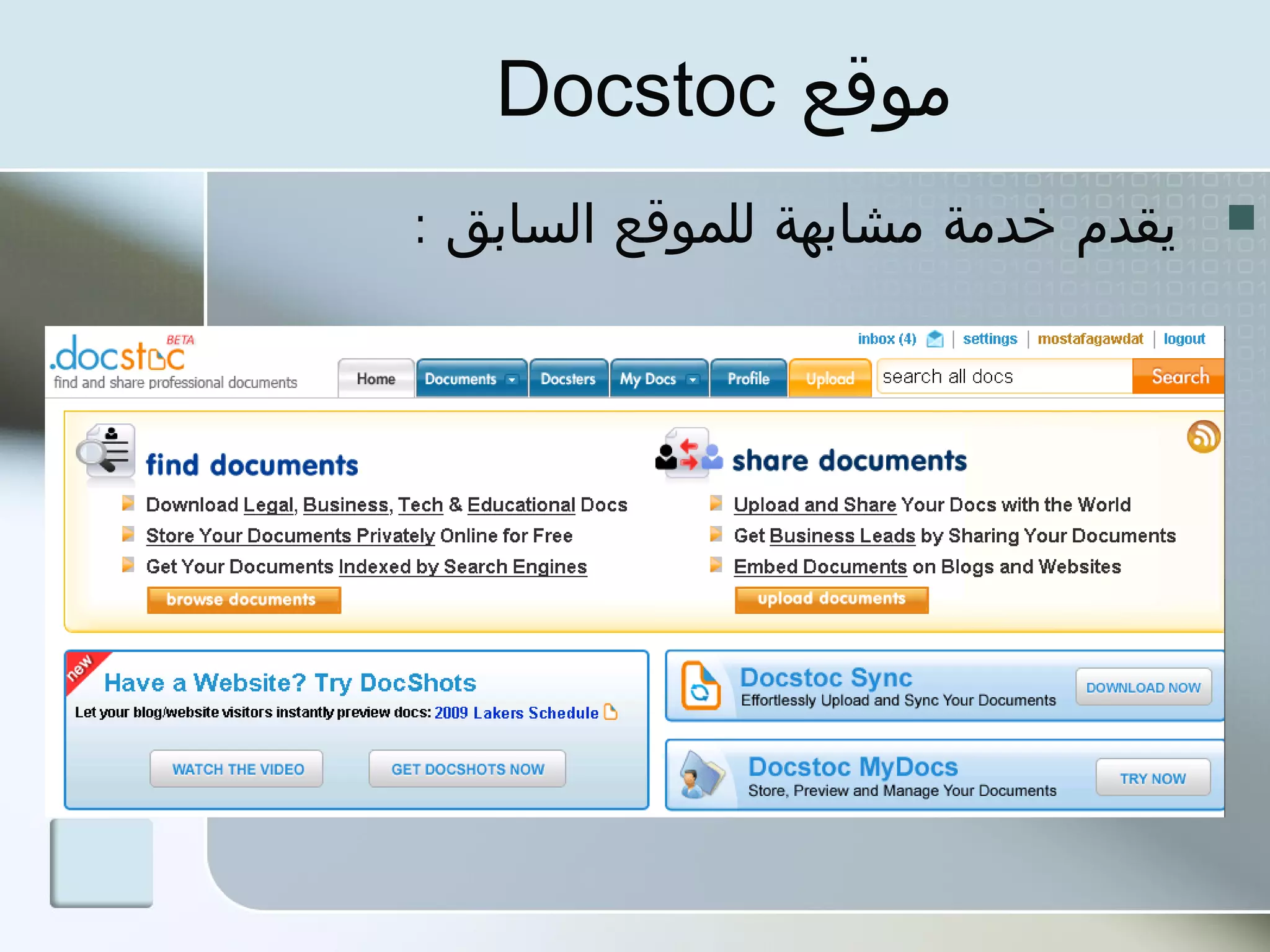The image size is (1270, 952).
Task: Open Store Your Documents Privately link
Action: pyautogui.click(x=290, y=535)
